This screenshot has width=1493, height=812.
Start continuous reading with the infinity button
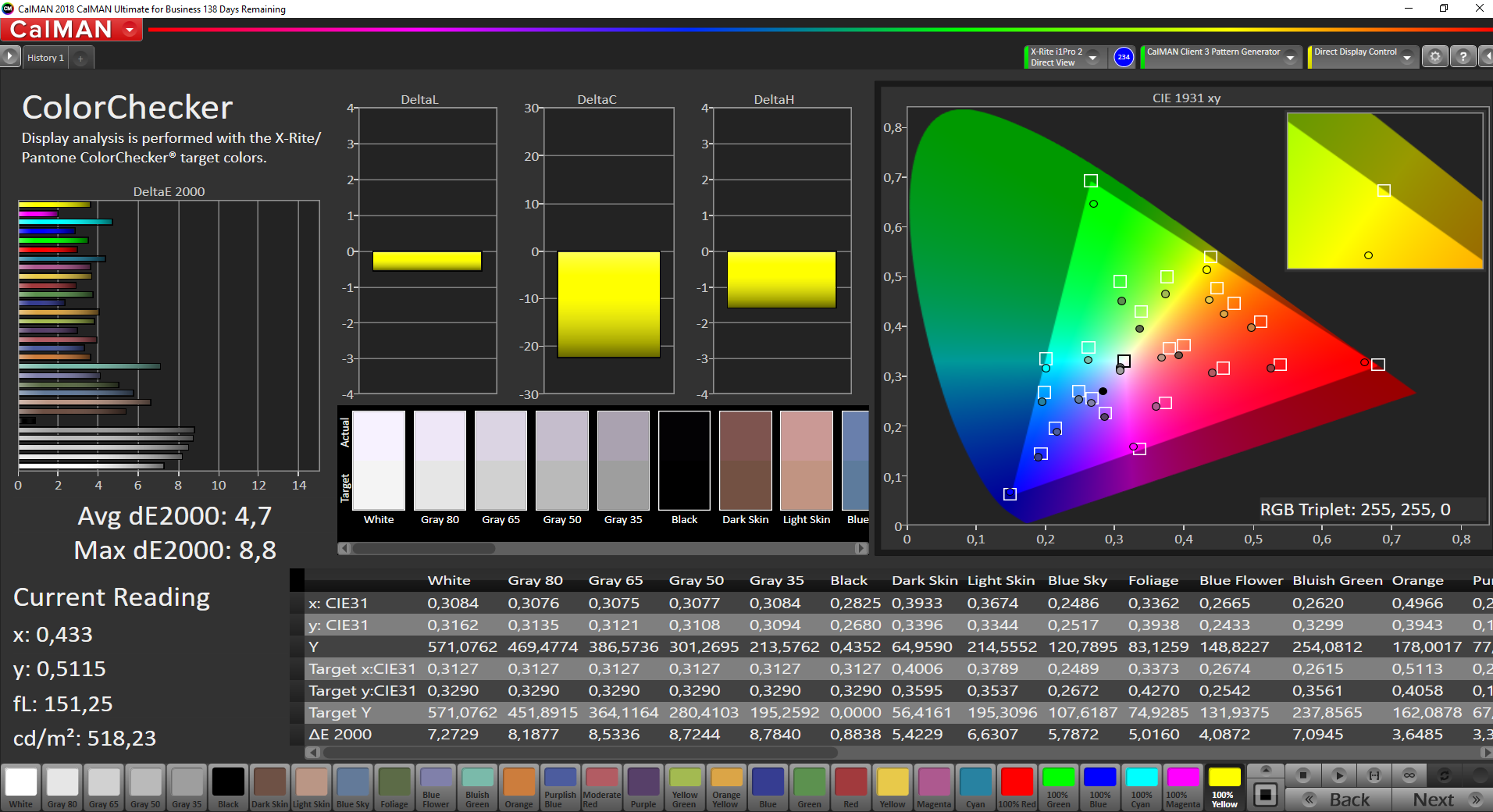[1409, 775]
